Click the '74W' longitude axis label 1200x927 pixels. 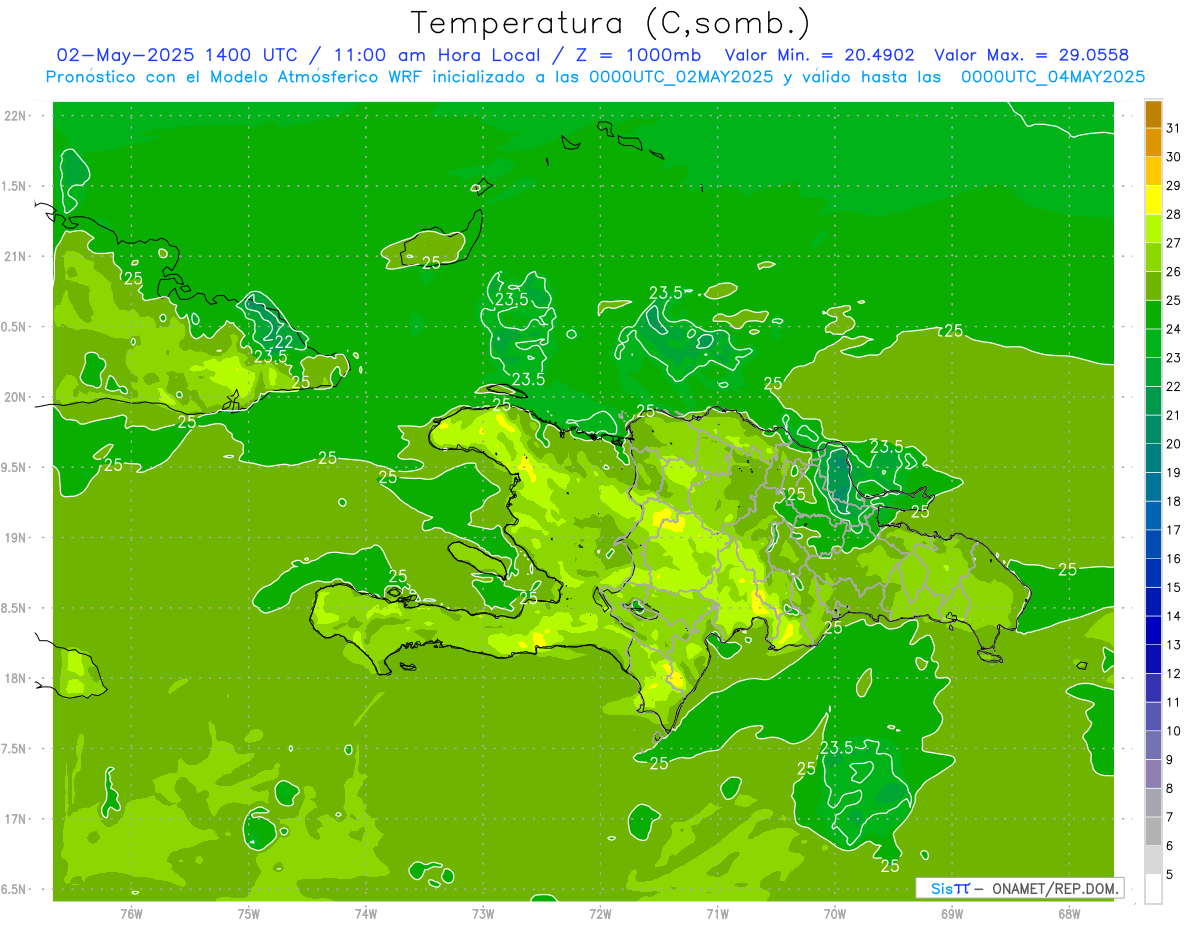pyautogui.click(x=366, y=914)
